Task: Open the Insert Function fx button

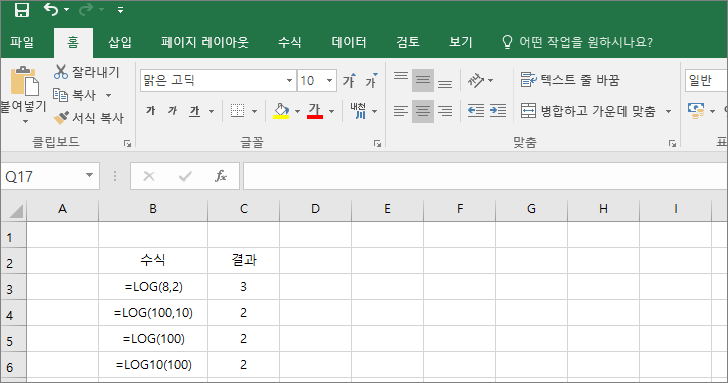Action: (x=221, y=176)
